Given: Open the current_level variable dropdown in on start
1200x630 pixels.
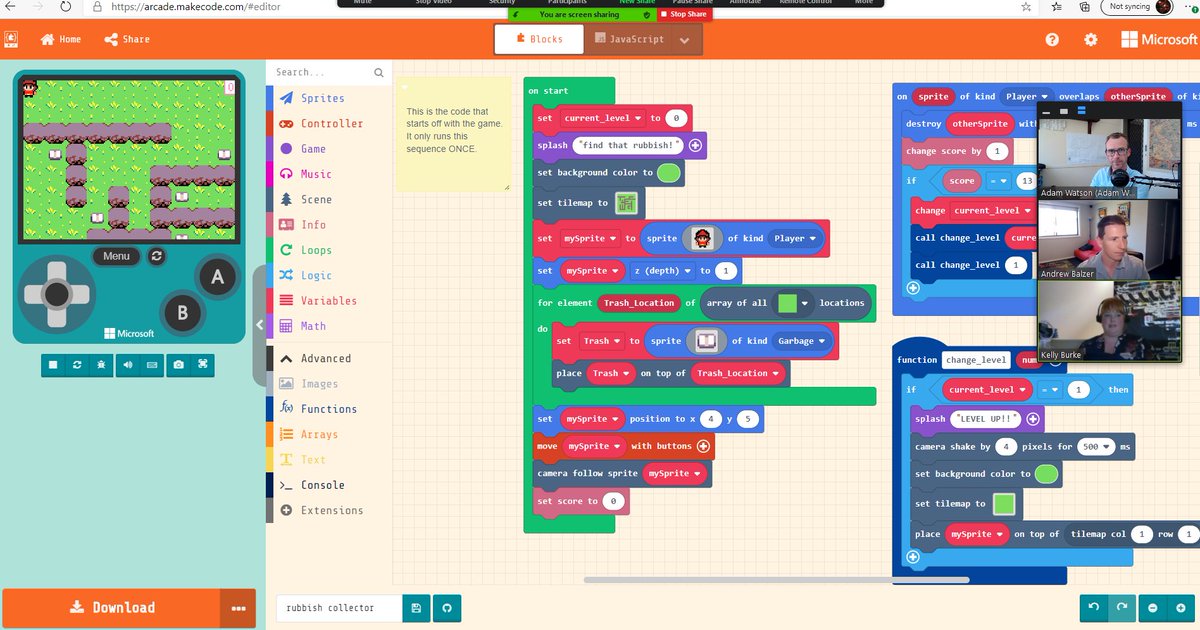Looking at the screenshot, I should pyautogui.click(x=603, y=118).
